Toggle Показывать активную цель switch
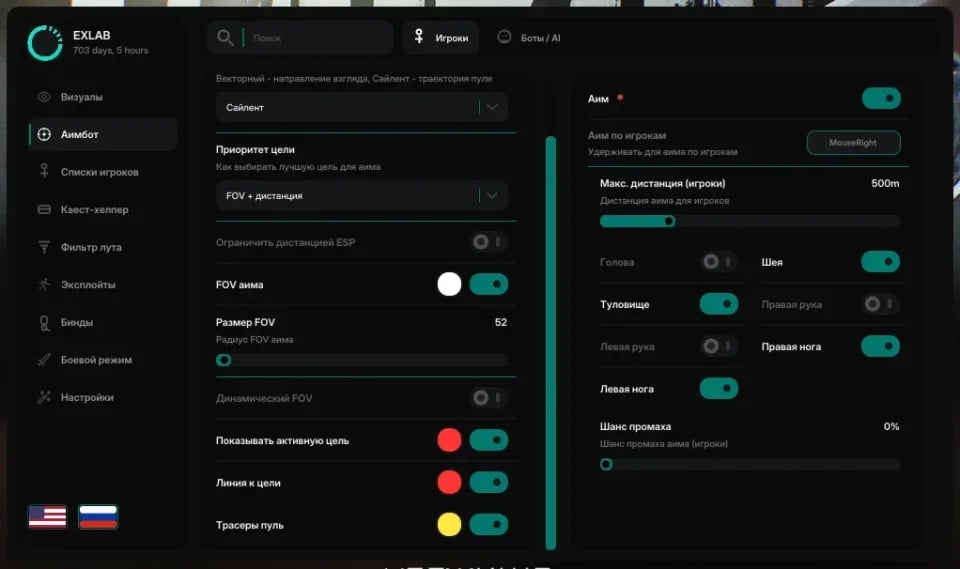The width and height of the screenshot is (960, 569). click(489, 440)
